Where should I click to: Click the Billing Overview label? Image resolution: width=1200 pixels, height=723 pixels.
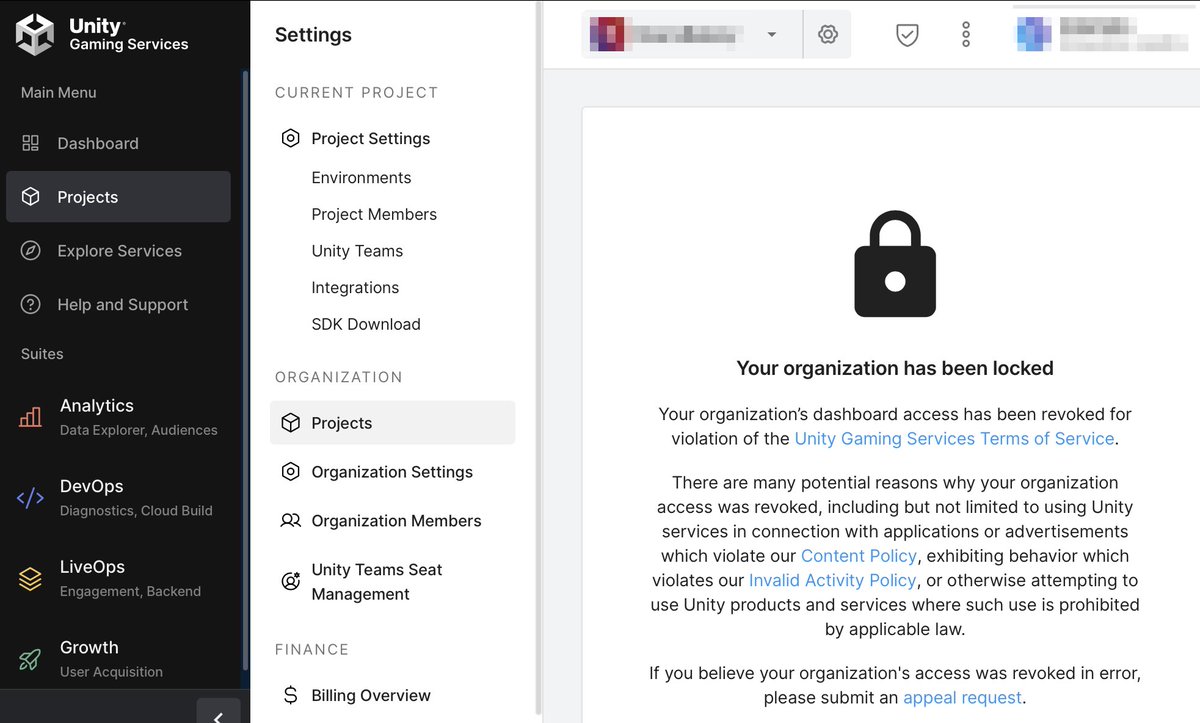(371, 696)
